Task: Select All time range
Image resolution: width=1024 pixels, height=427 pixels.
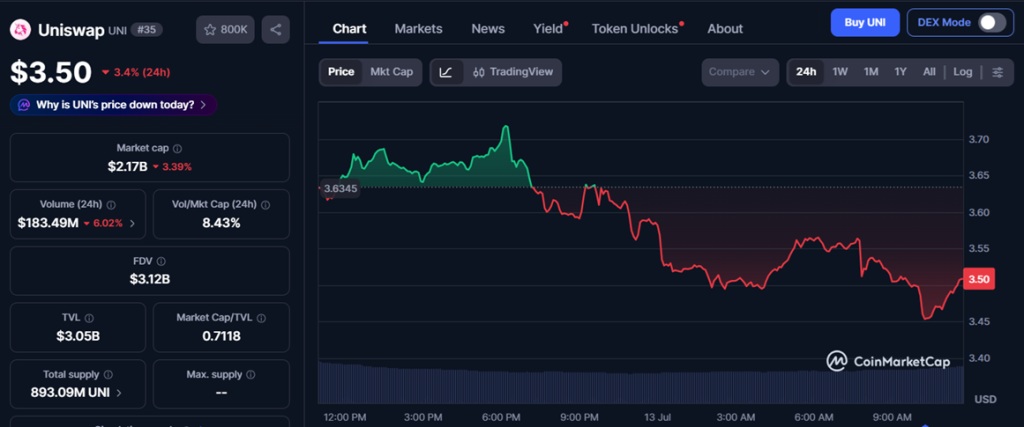Action: point(929,72)
